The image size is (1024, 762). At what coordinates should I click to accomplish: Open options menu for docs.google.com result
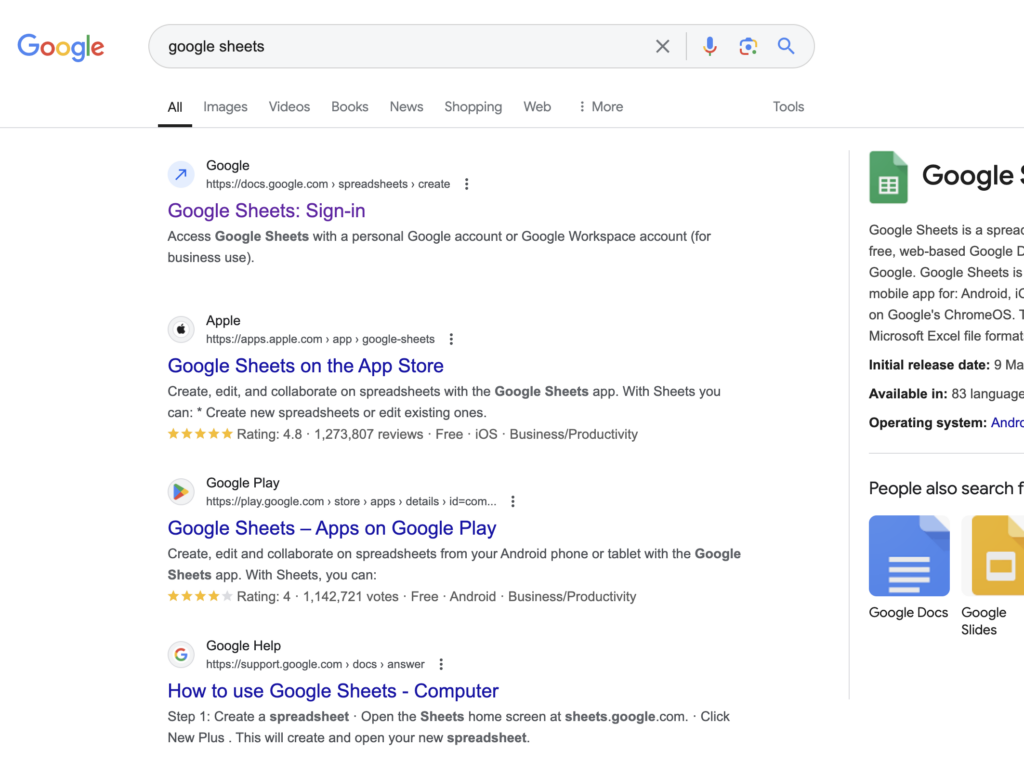tap(466, 184)
